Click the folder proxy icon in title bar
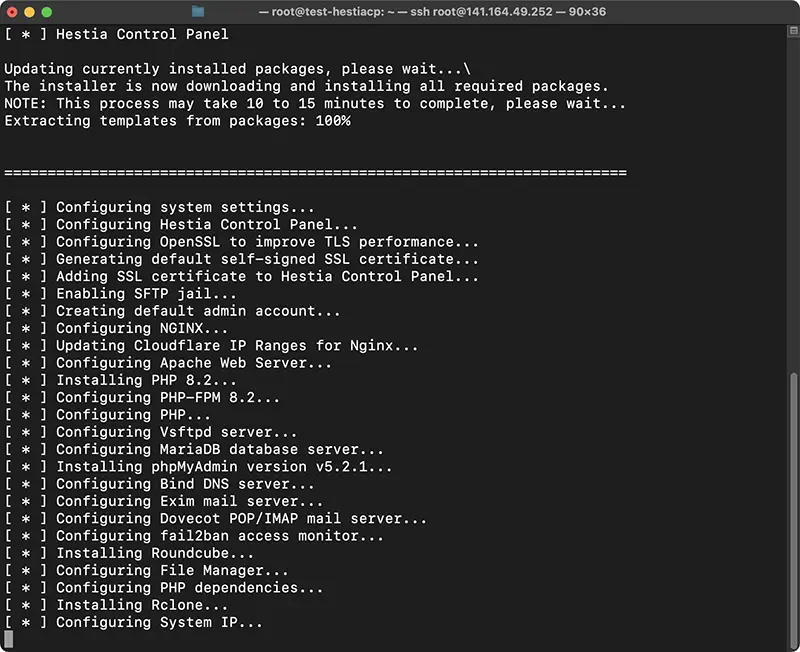This screenshot has height=652, width=800. 198,11
